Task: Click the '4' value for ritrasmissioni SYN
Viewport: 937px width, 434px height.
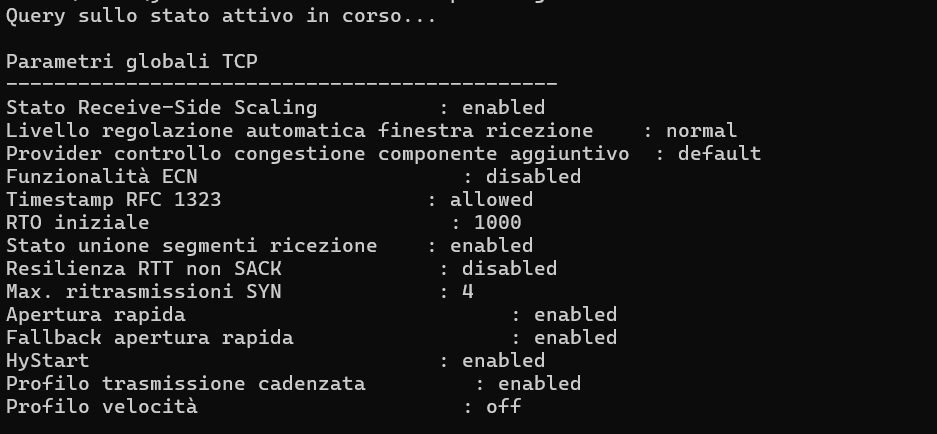Action: tap(467, 292)
